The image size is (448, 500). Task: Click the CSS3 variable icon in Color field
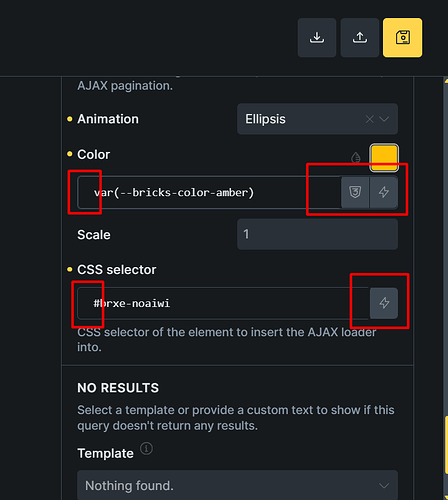point(355,192)
